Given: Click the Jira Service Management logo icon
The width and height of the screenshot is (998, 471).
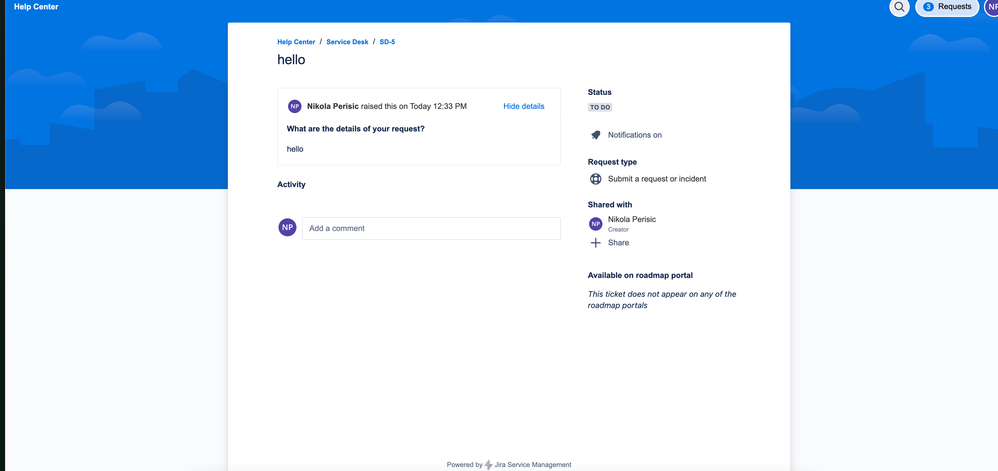Looking at the screenshot, I should [488, 465].
